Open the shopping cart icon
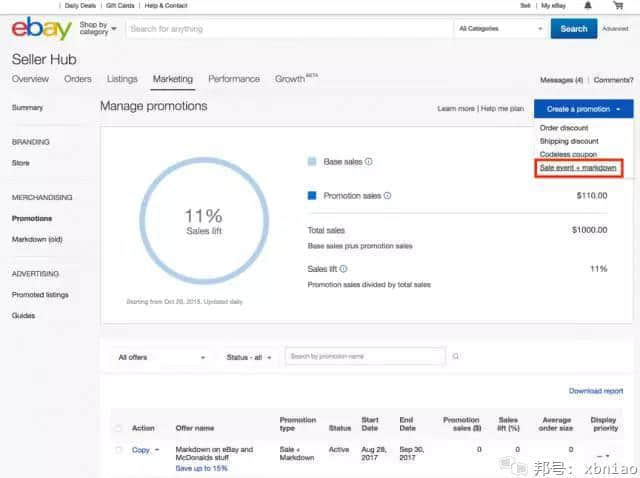The height and width of the screenshot is (478, 640). [x=618, y=6]
